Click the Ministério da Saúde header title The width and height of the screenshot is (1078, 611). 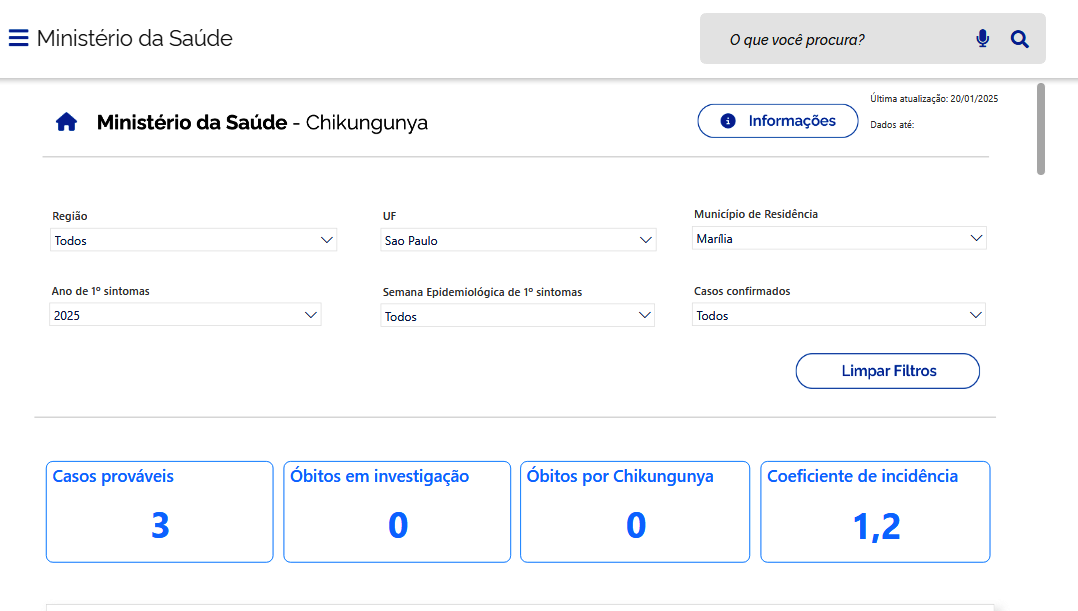coord(135,38)
